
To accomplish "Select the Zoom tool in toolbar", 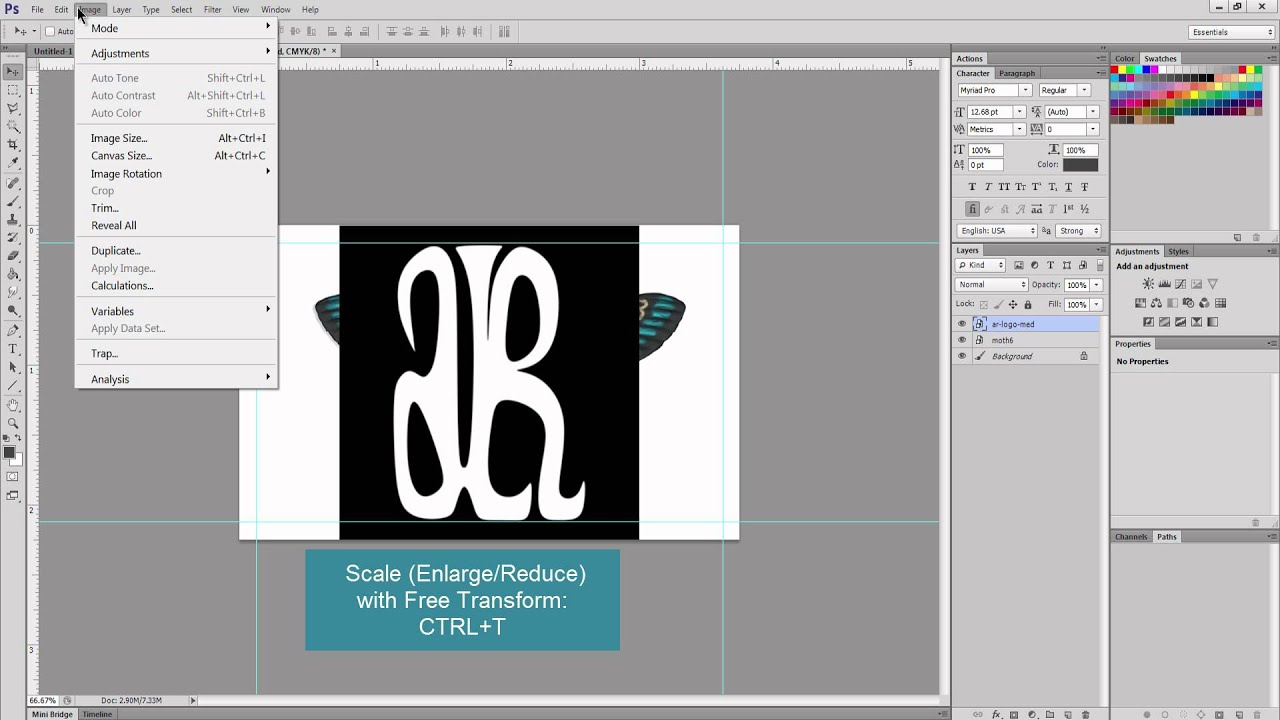I will (13, 423).
